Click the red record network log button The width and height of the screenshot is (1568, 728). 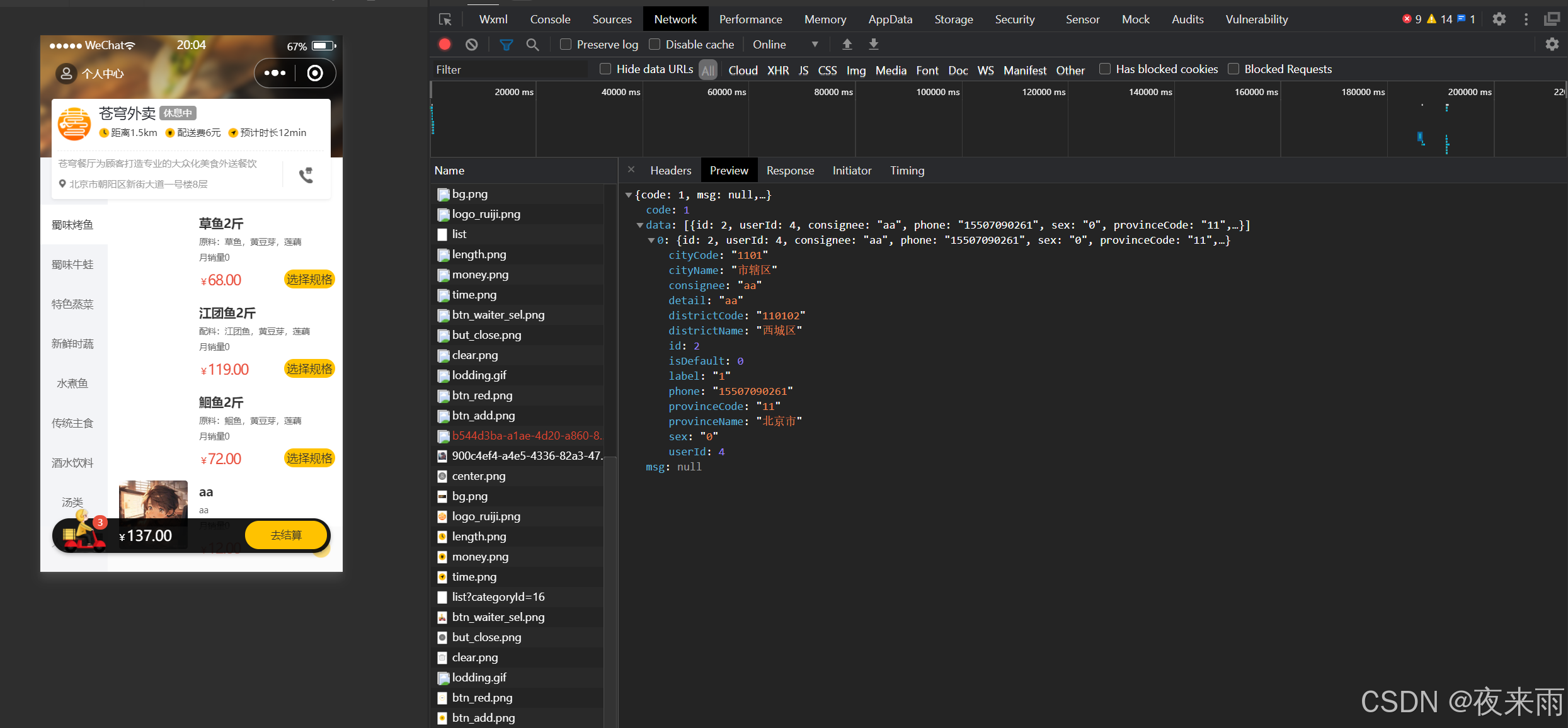(x=445, y=44)
